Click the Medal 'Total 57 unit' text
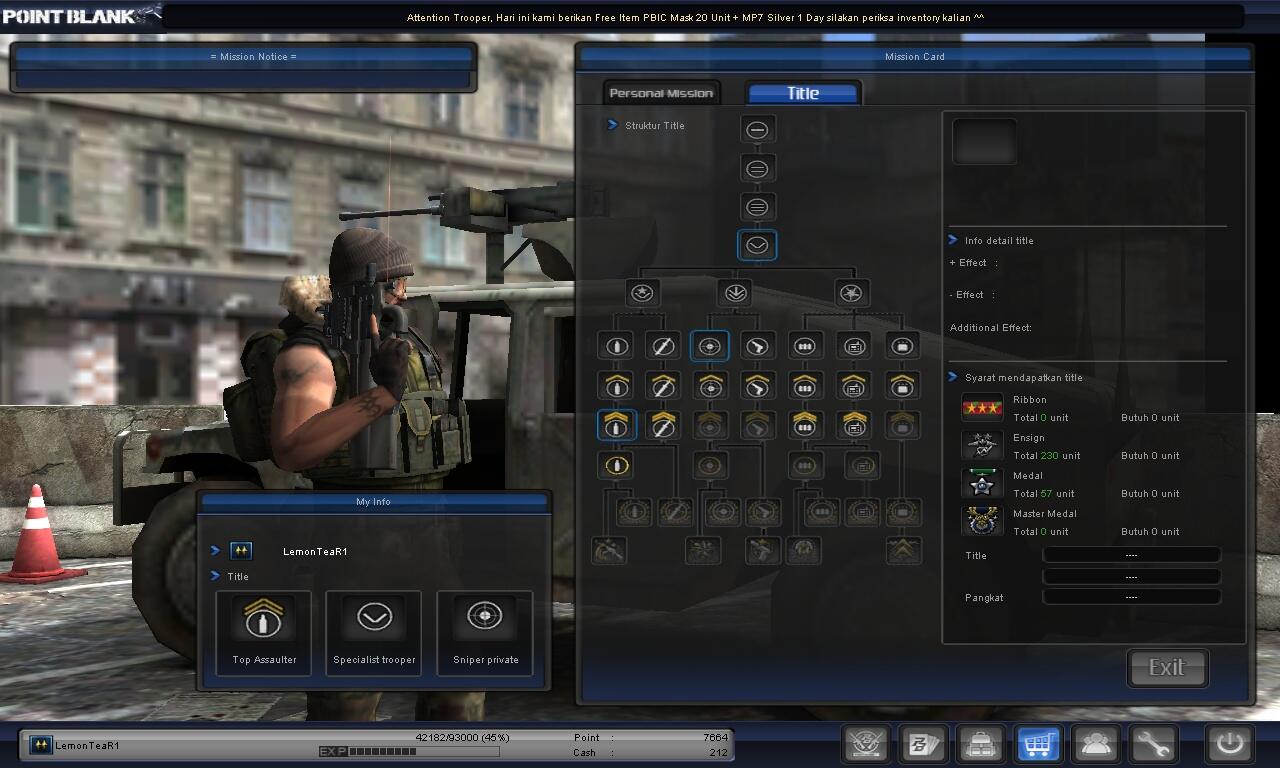1280x768 pixels. [1043, 494]
